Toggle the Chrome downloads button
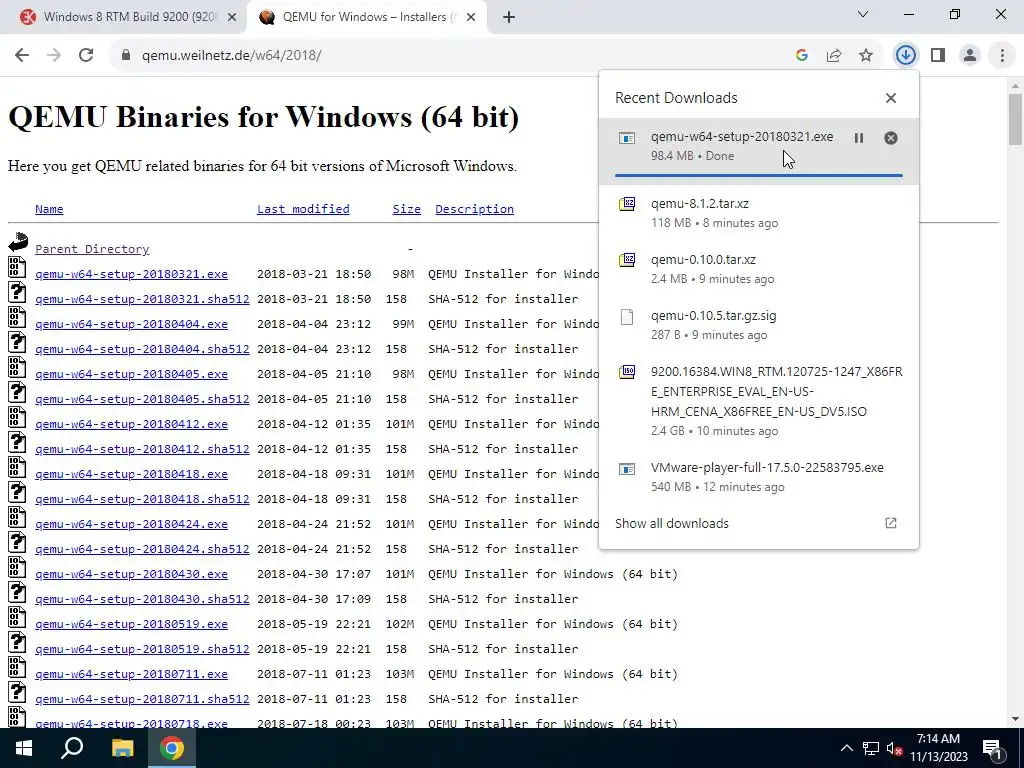Screen dimensions: 1024x768 tap(906, 56)
